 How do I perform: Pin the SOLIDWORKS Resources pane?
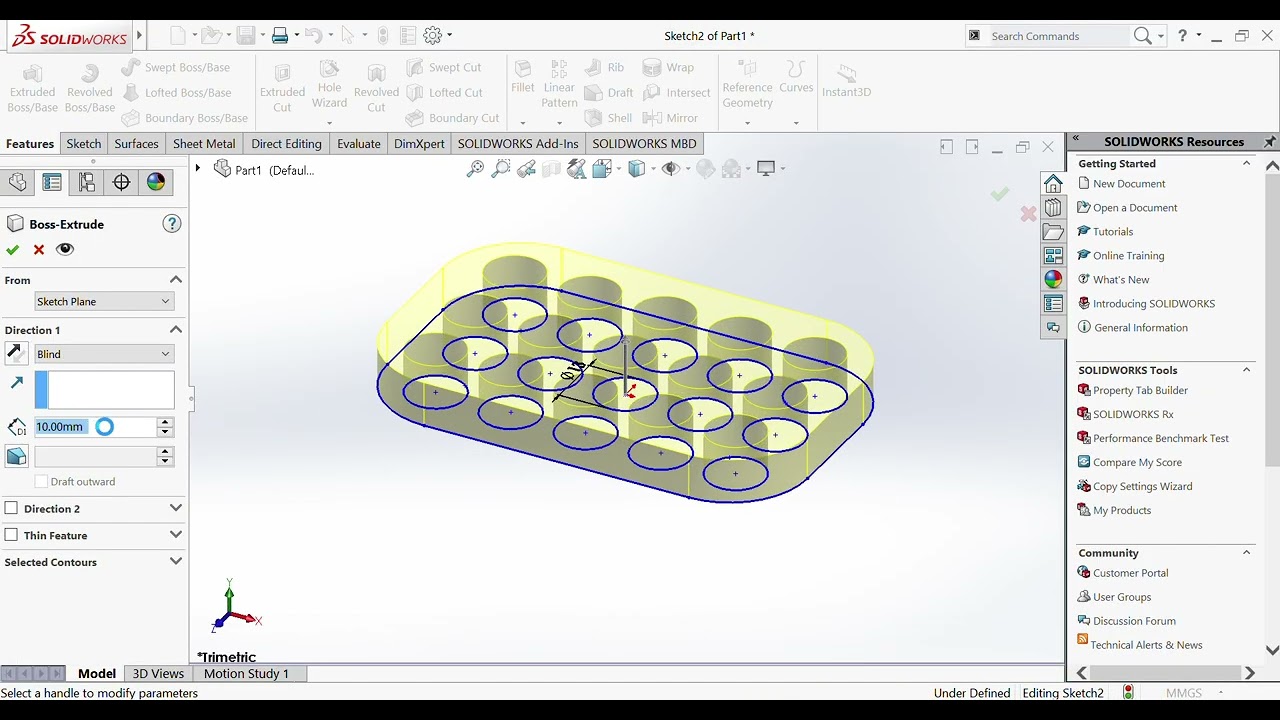[x=1270, y=141]
